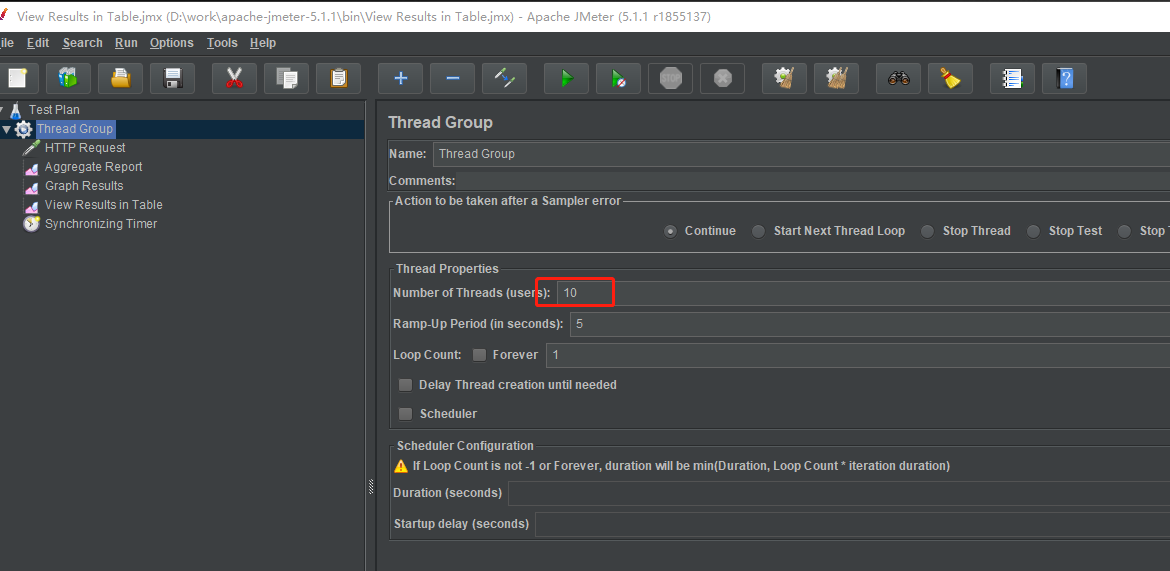This screenshot has height=571, width=1170.
Task: Choose the Continue radio option
Action: point(671,231)
